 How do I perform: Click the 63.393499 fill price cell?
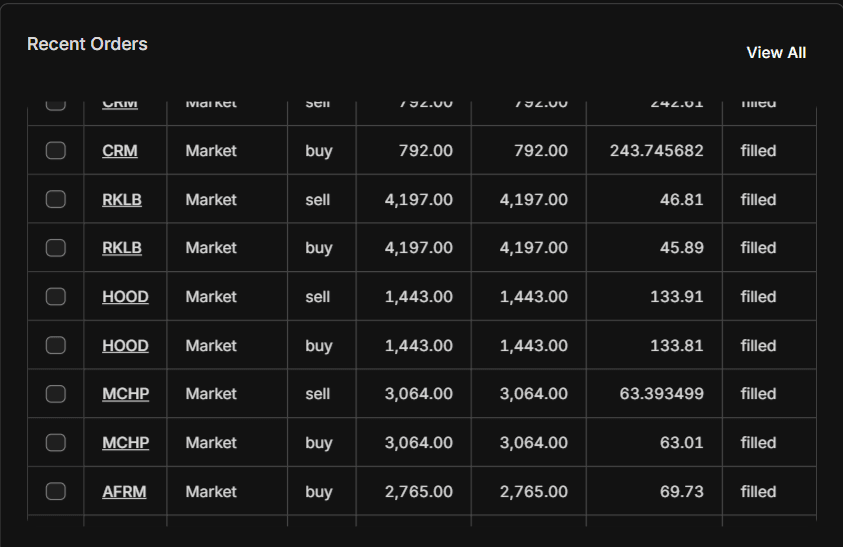tap(654, 394)
